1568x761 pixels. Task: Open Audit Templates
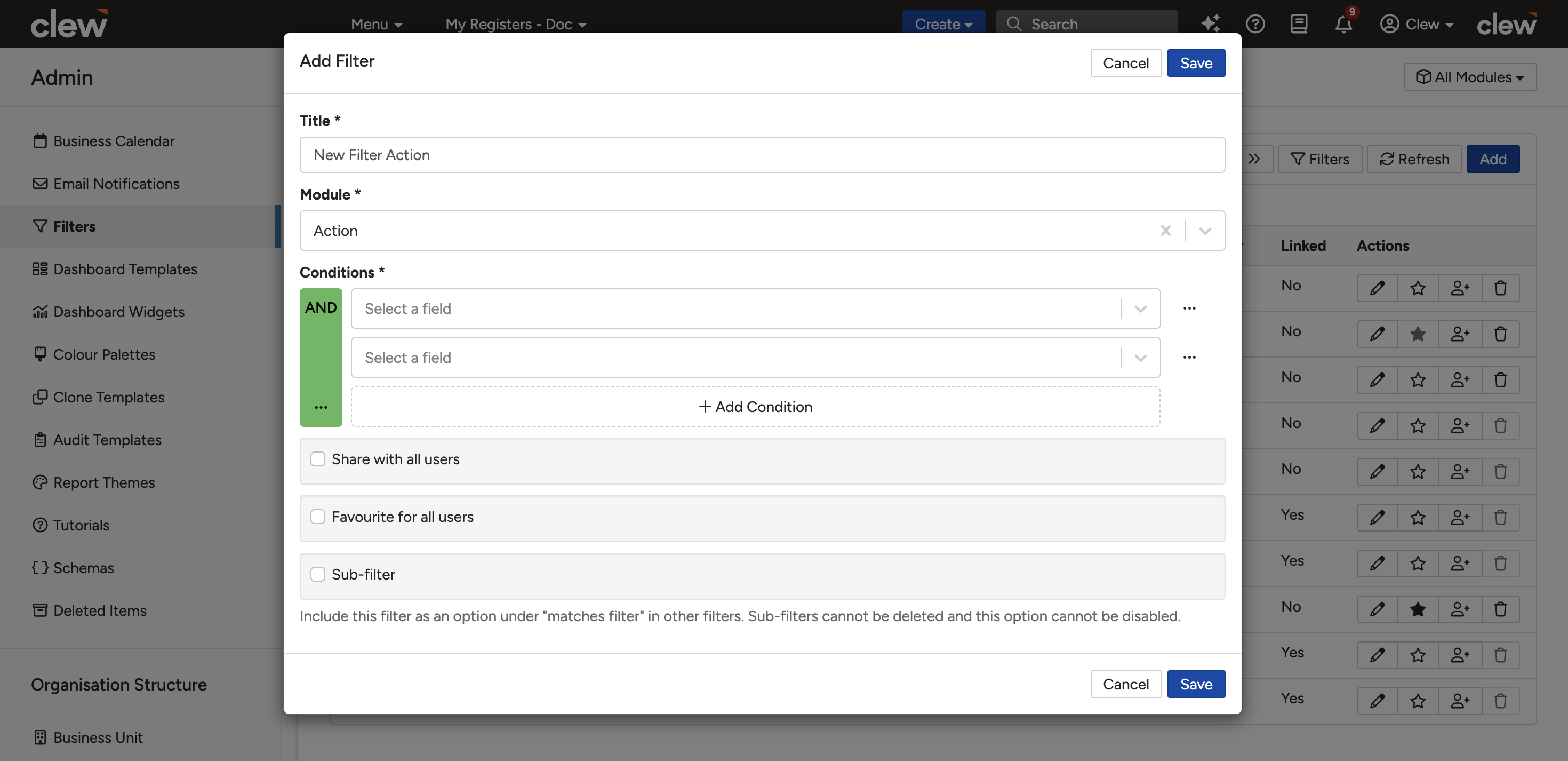[97, 439]
